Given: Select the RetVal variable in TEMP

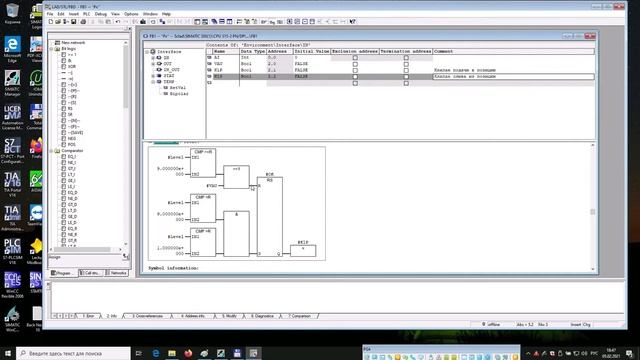Looking at the screenshot, I should (178, 88).
